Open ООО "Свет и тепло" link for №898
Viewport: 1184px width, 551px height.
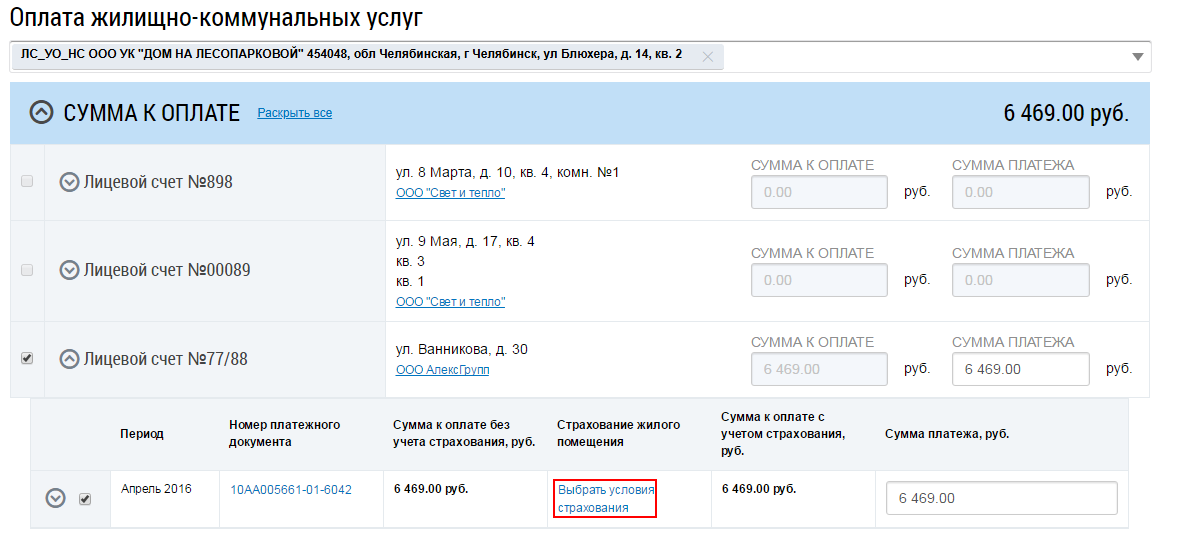pos(450,193)
